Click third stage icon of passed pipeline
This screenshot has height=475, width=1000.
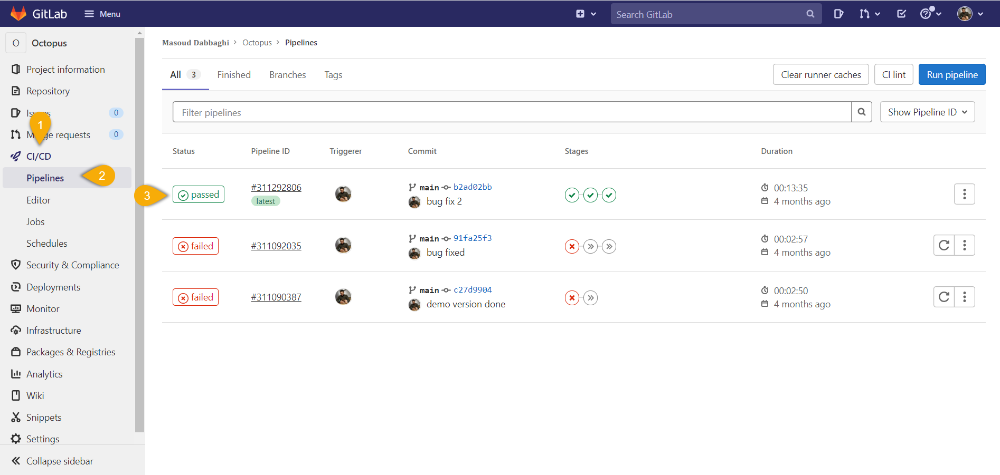609,194
